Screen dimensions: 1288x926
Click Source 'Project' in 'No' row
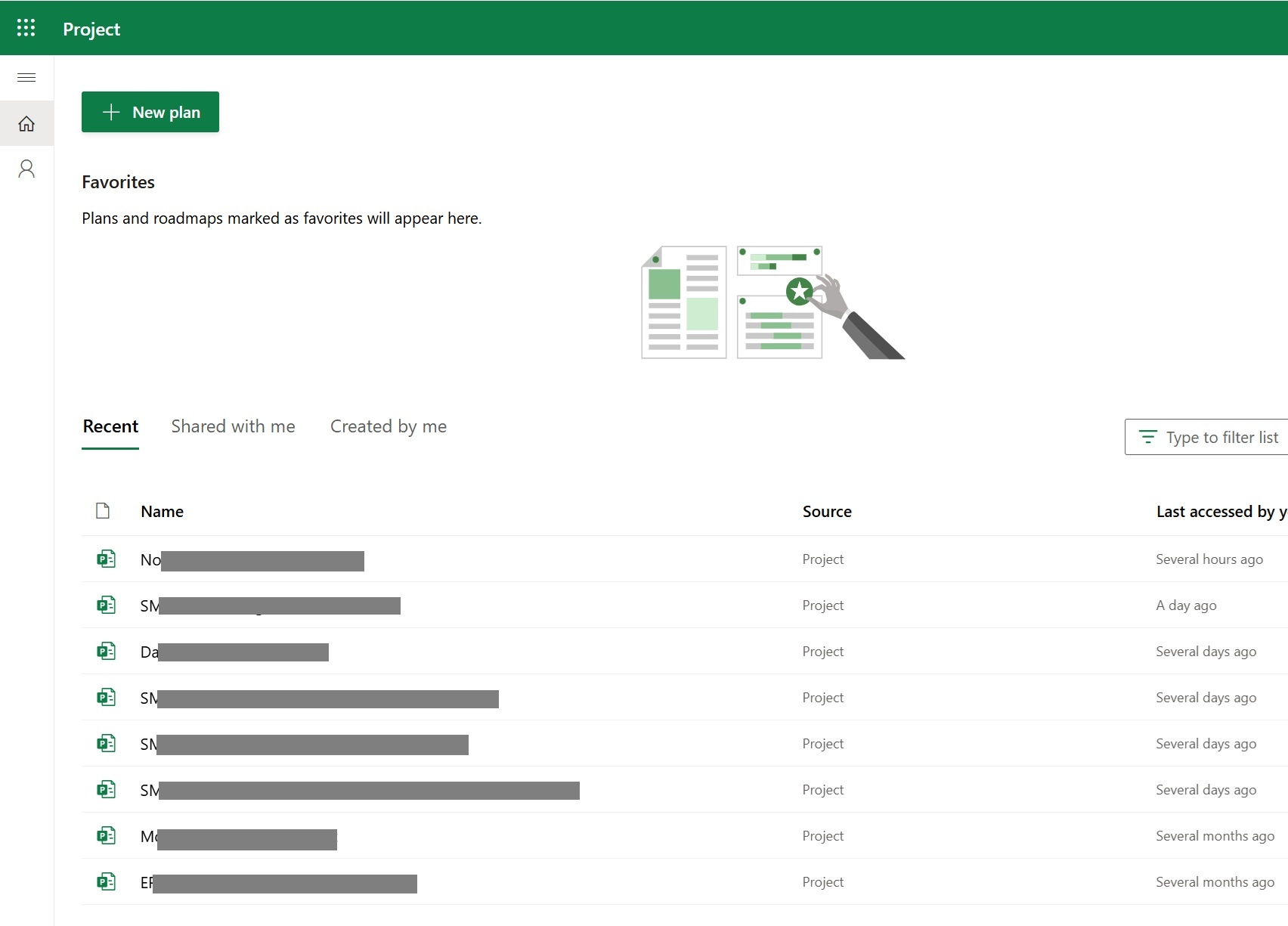[823, 559]
